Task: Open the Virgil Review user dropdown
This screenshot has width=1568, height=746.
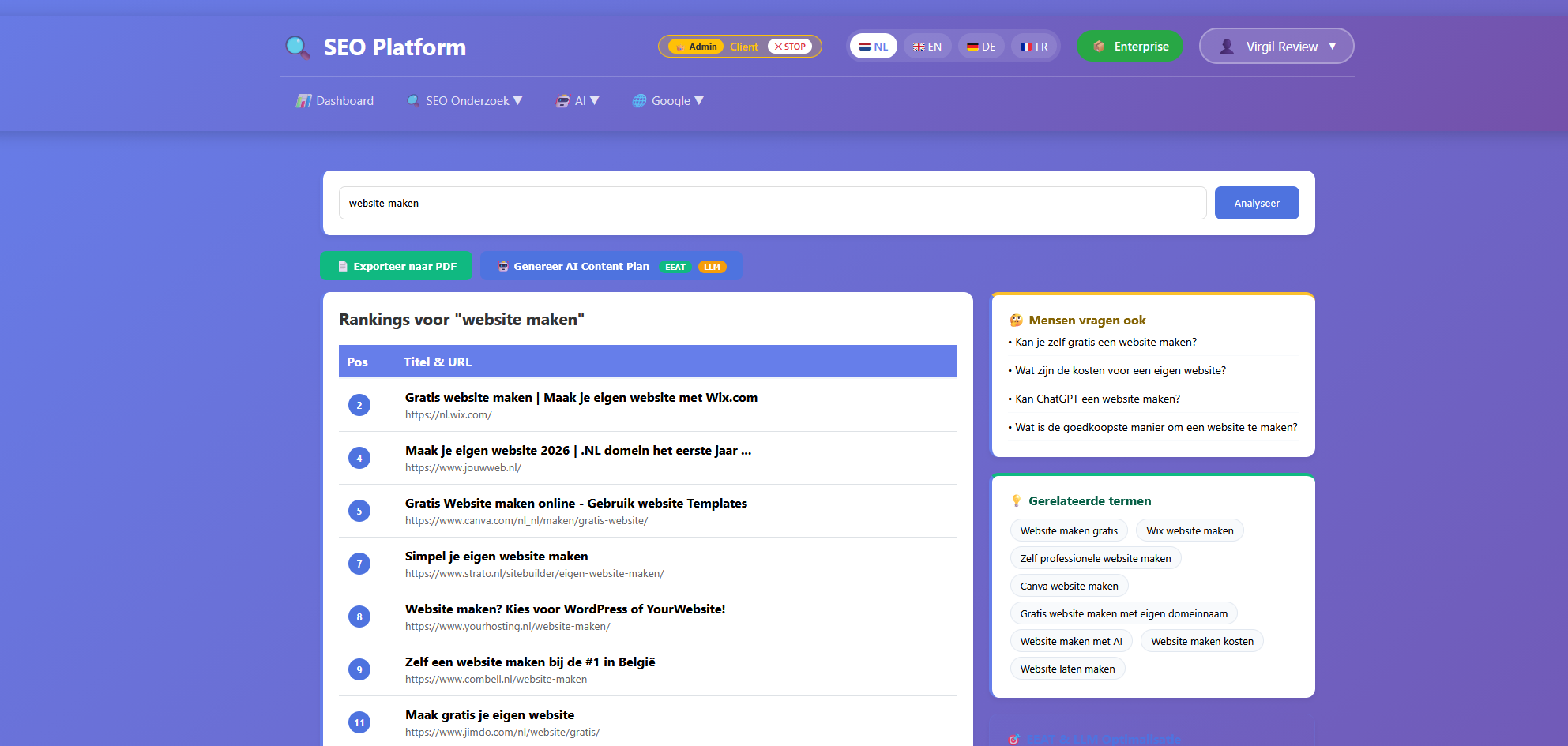Action: point(1277,47)
